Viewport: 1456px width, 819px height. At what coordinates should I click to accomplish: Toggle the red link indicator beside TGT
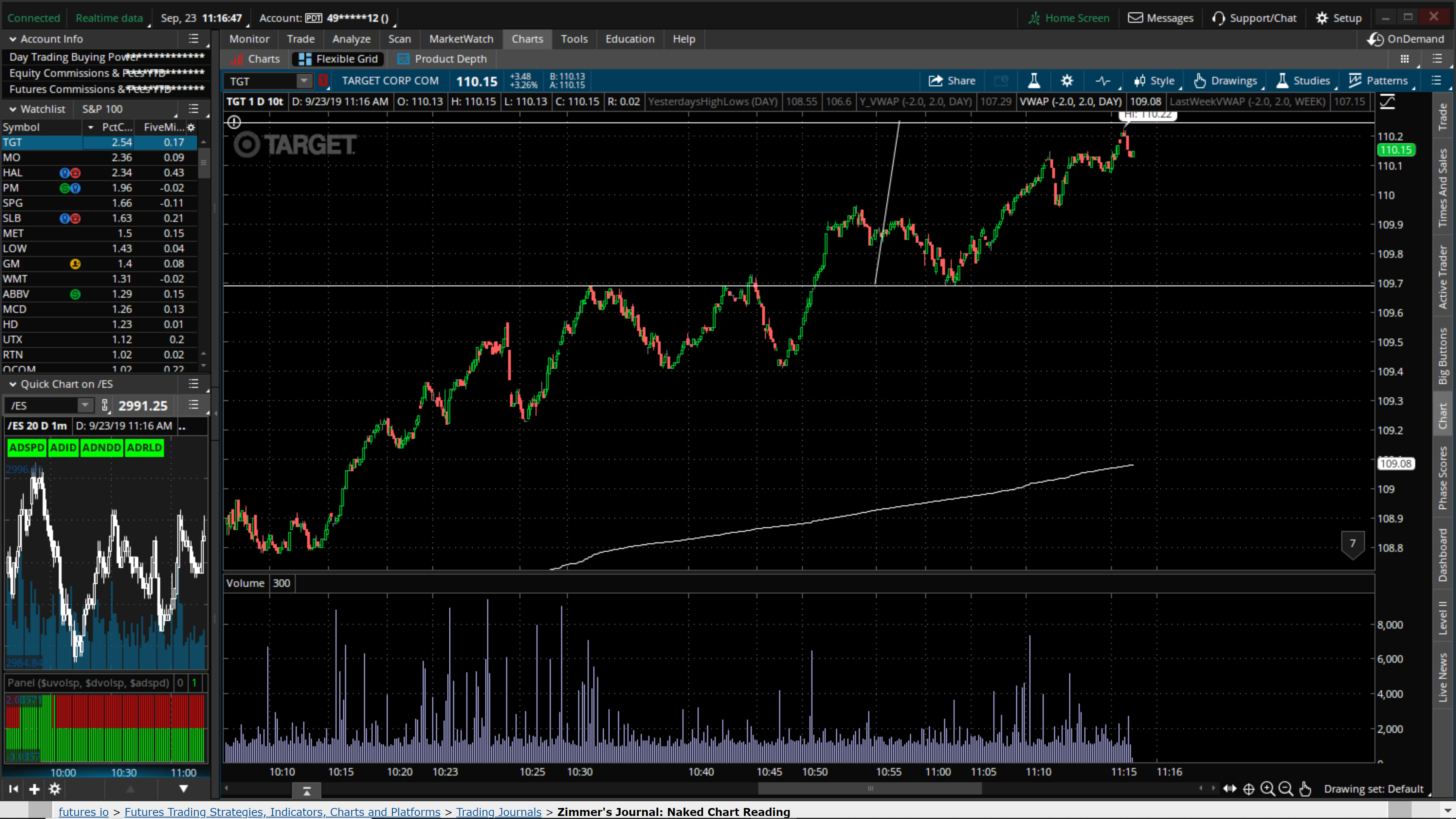pos(323,81)
